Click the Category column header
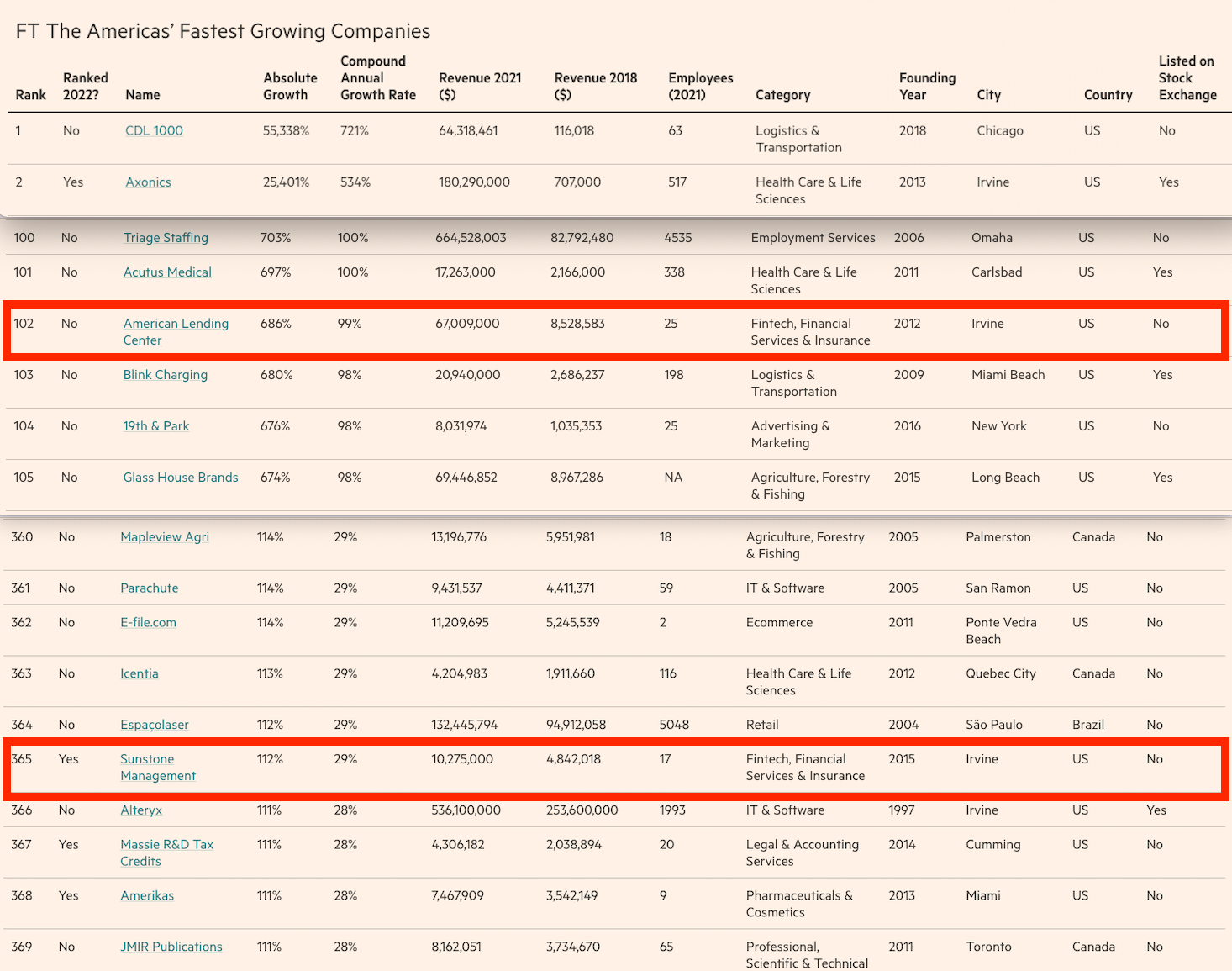Screen dimensions: 1232x971 pyautogui.click(x=783, y=95)
